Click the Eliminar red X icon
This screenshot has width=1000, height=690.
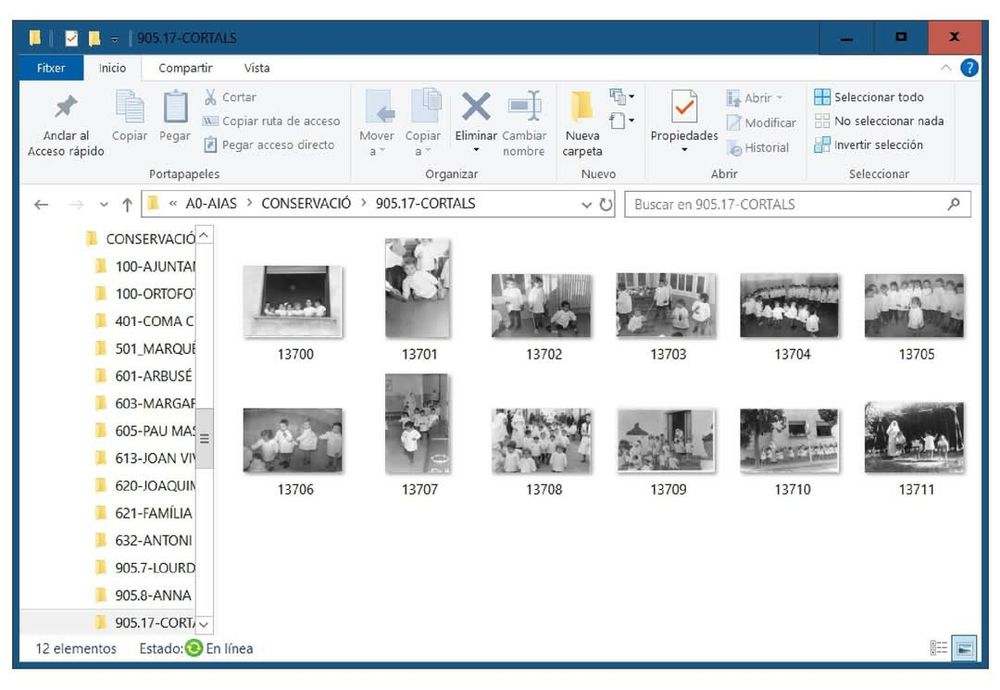476,106
